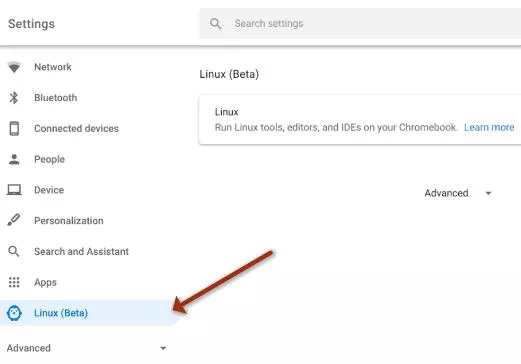The image size is (521, 364).
Task: Click the Settings title text
Action: 31,24
